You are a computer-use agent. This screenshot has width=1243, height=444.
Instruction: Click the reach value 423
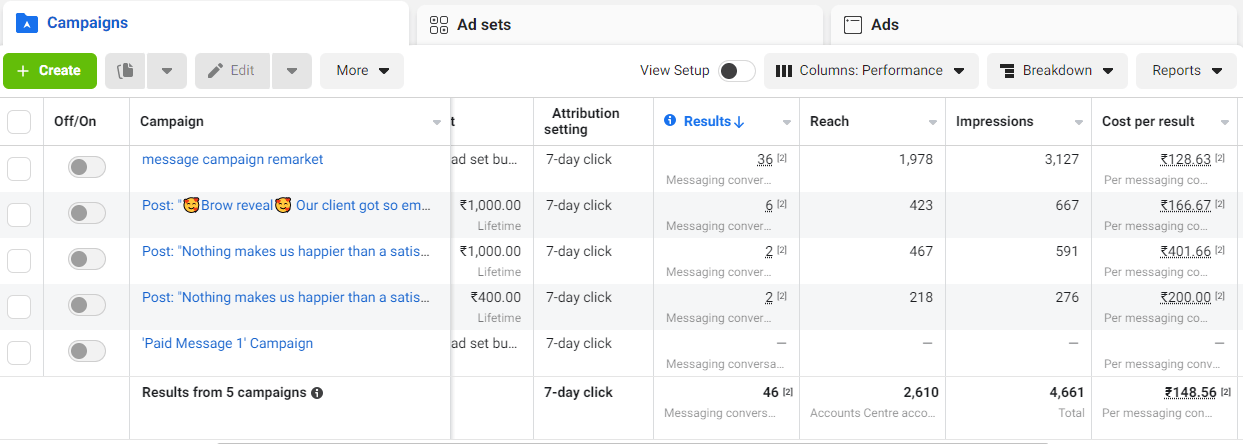pos(921,205)
